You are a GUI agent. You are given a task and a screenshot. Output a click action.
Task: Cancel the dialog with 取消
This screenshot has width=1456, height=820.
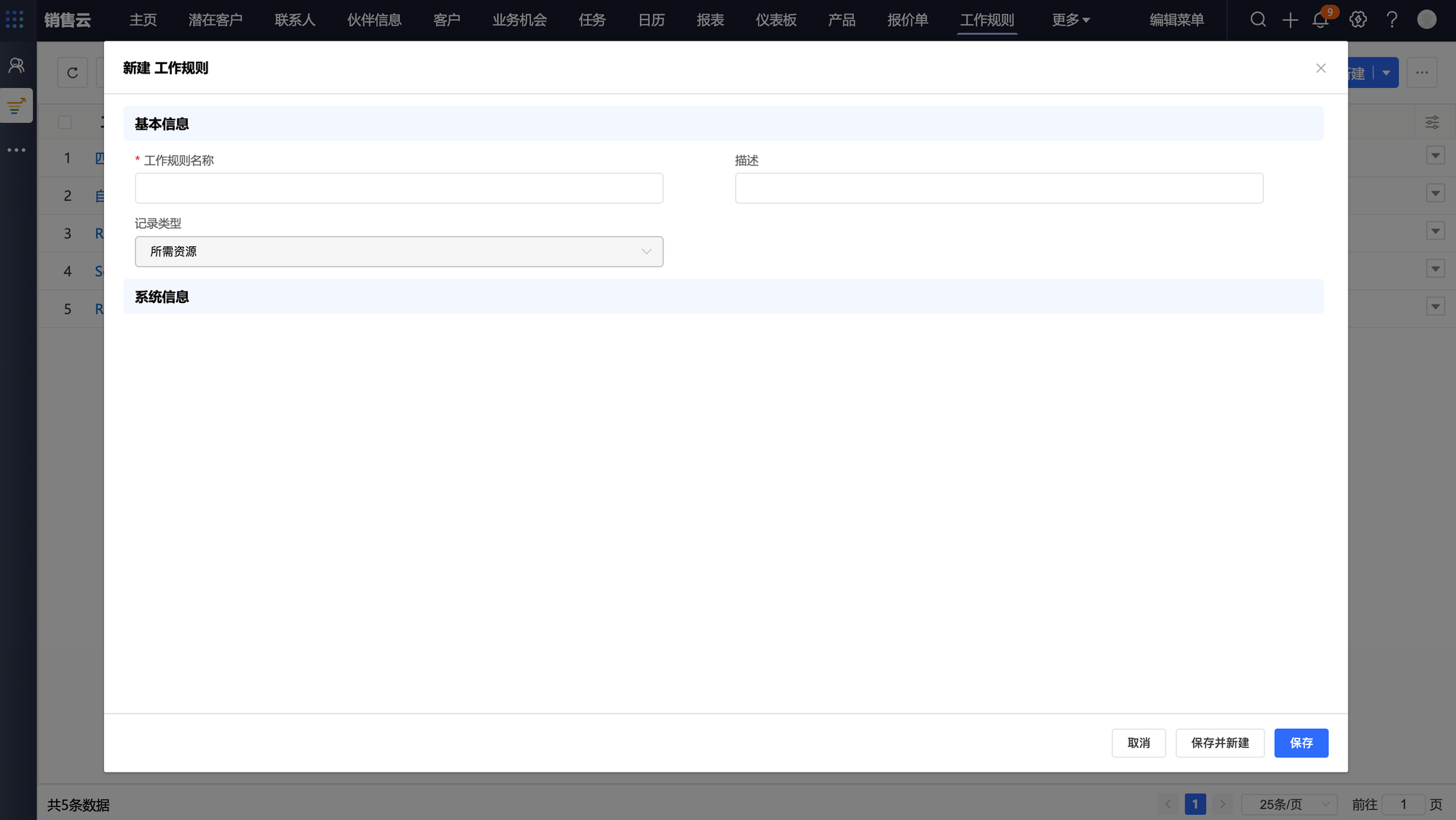coord(1139,743)
